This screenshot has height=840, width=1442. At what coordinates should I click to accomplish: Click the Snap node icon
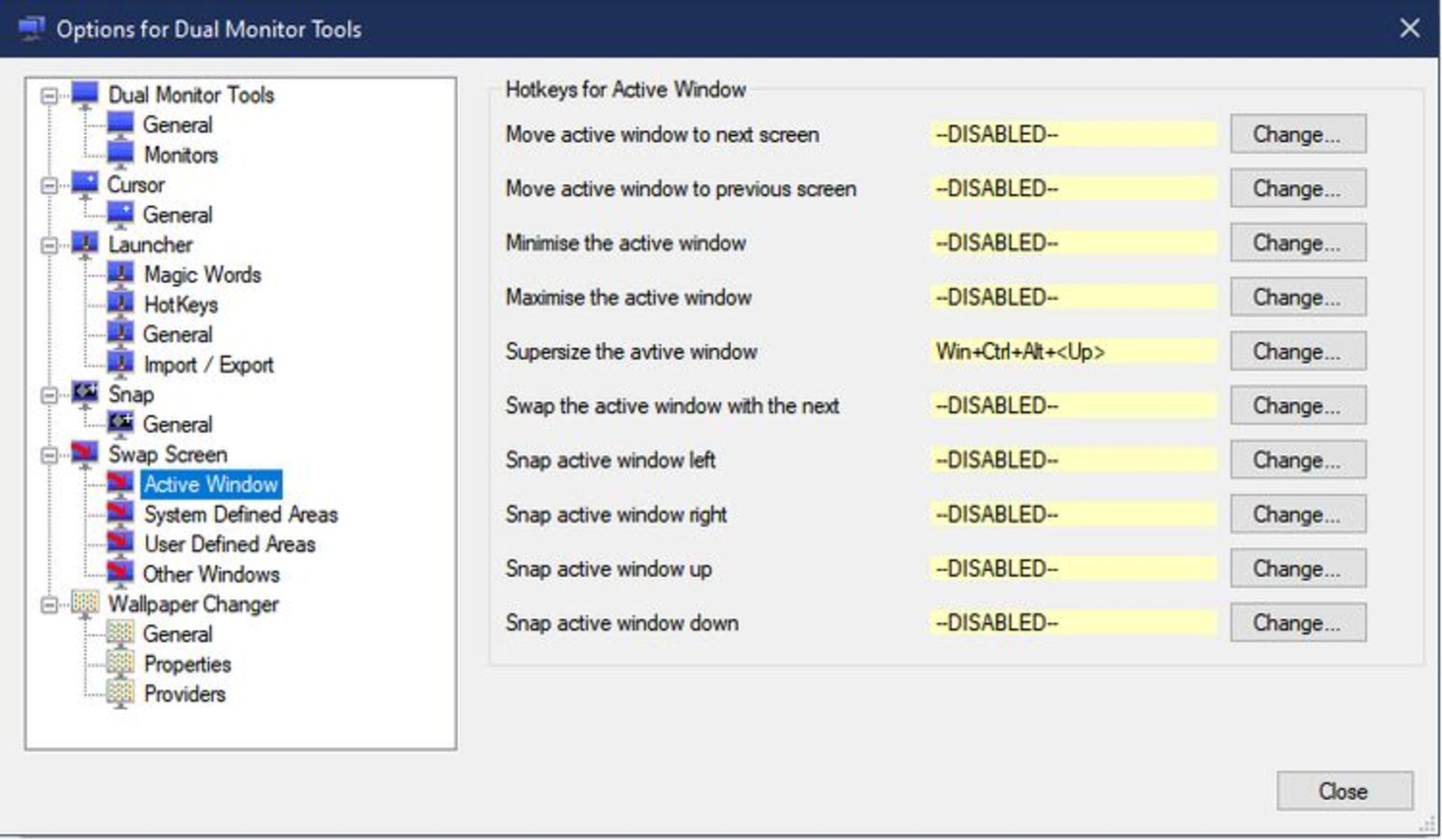pos(85,394)
